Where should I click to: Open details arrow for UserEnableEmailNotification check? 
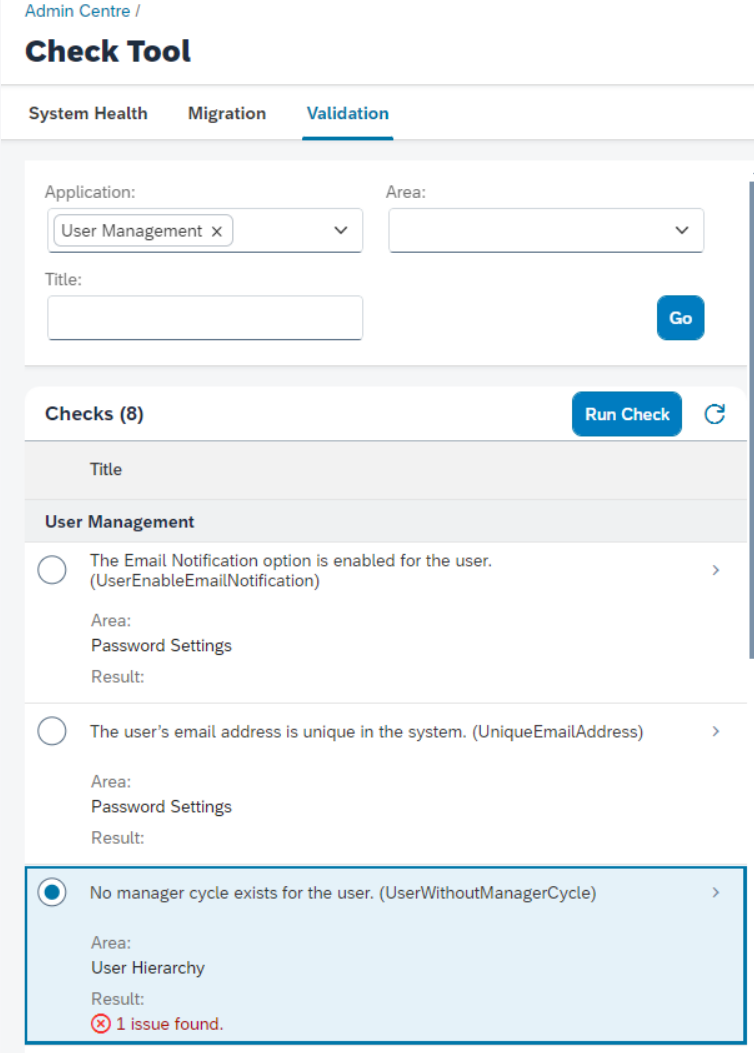716,570
